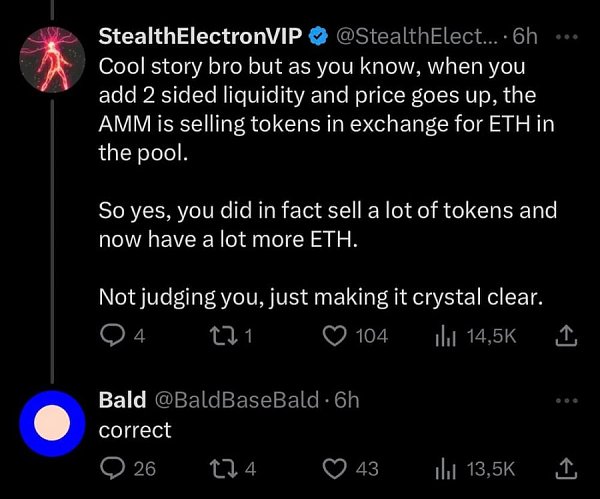This screenshot has width=600, height=499.
Task: Open more options on StealthElectronVIP's tweet
Action: pos(566,37)
